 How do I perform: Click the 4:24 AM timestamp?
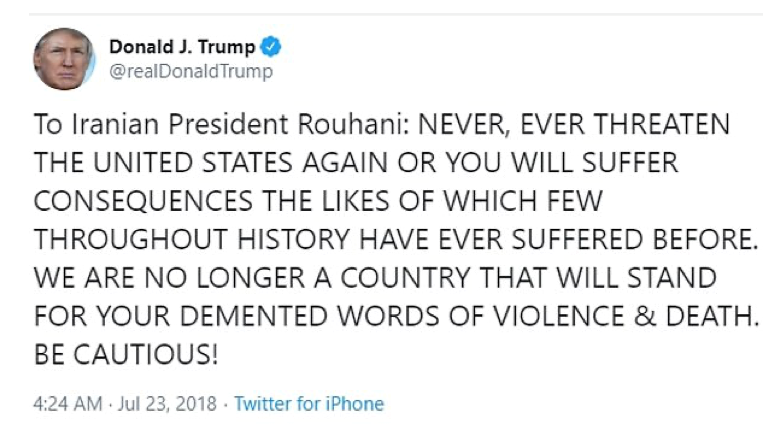tap(66, 404)
